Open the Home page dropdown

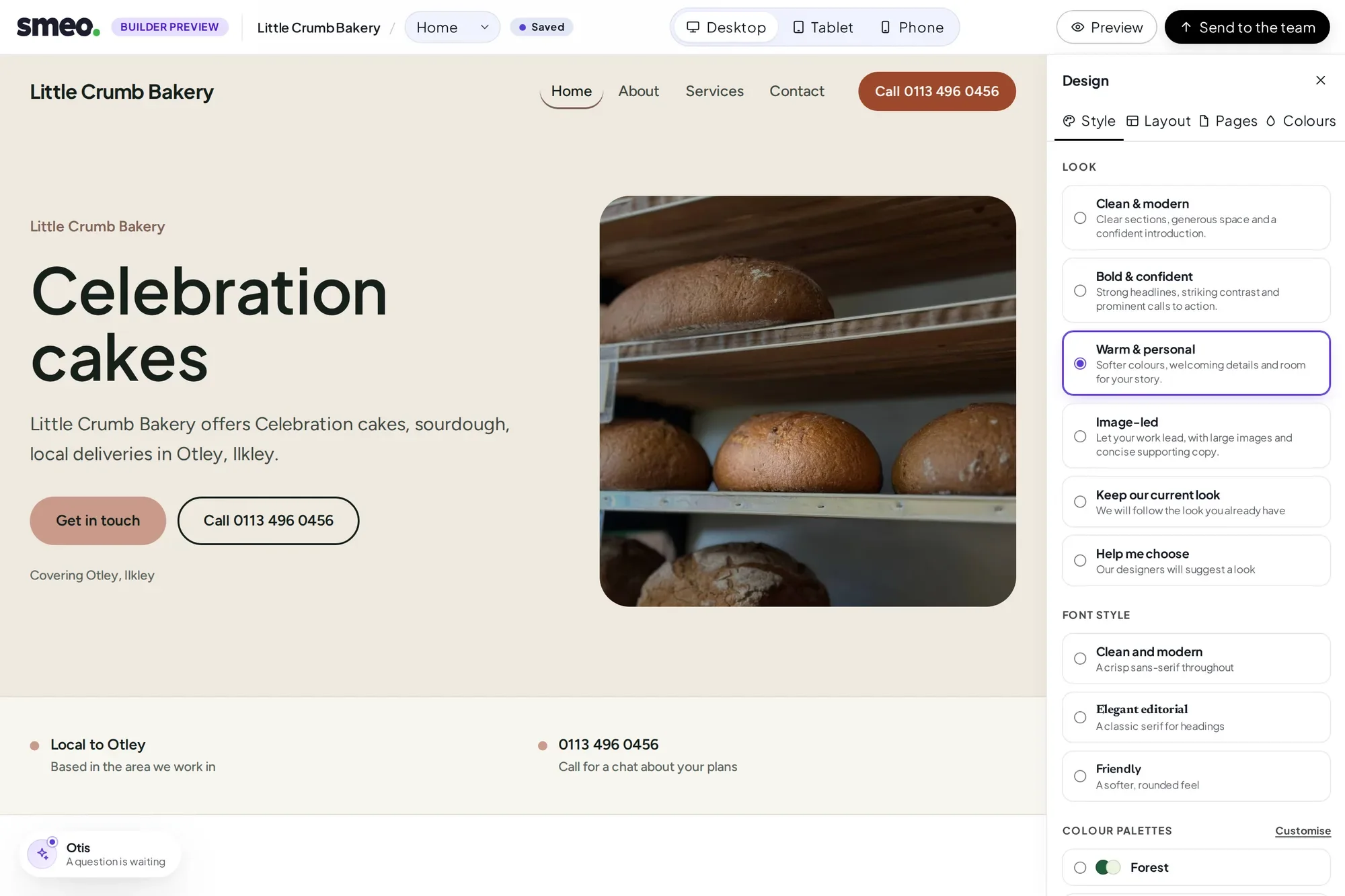452,27
